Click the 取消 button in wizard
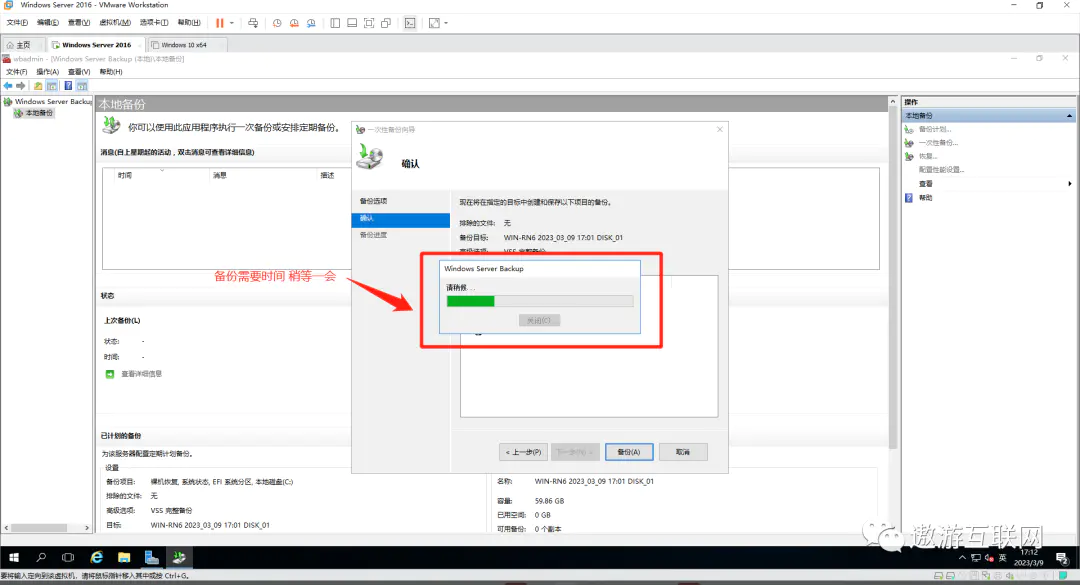The width and height of the screenshot is (1080, 585). coord(683,452)
